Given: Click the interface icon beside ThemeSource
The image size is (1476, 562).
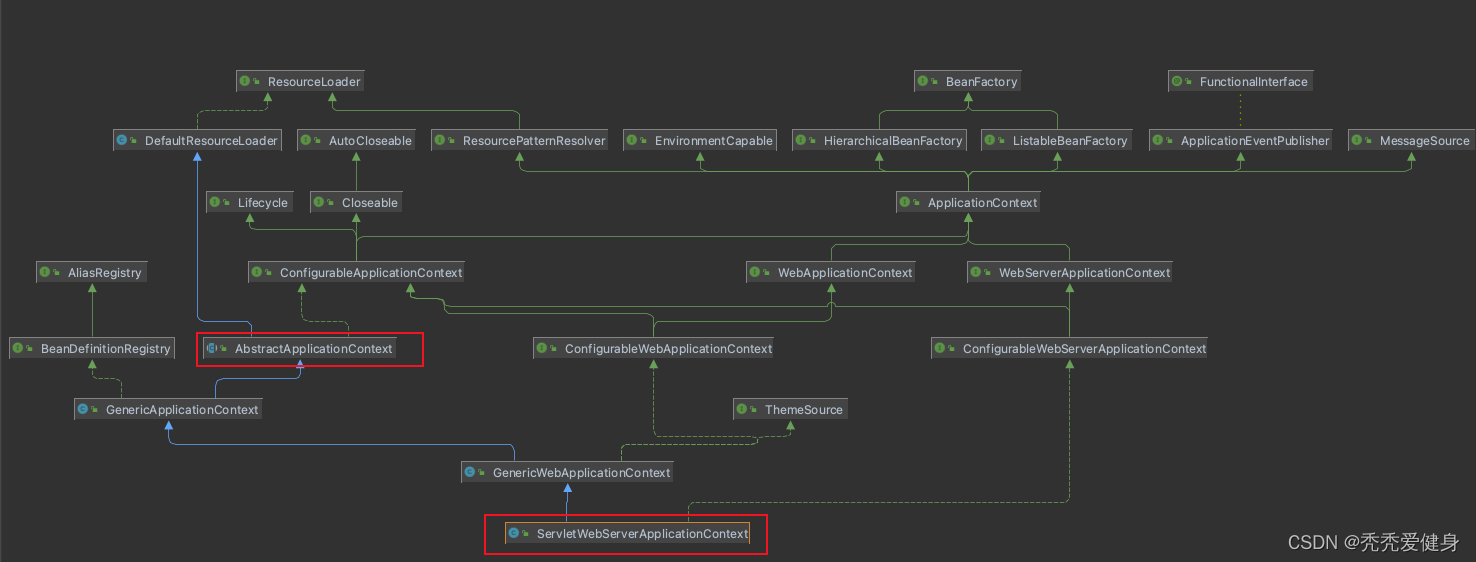Looking at the screenshot, I should coord(743,410).
